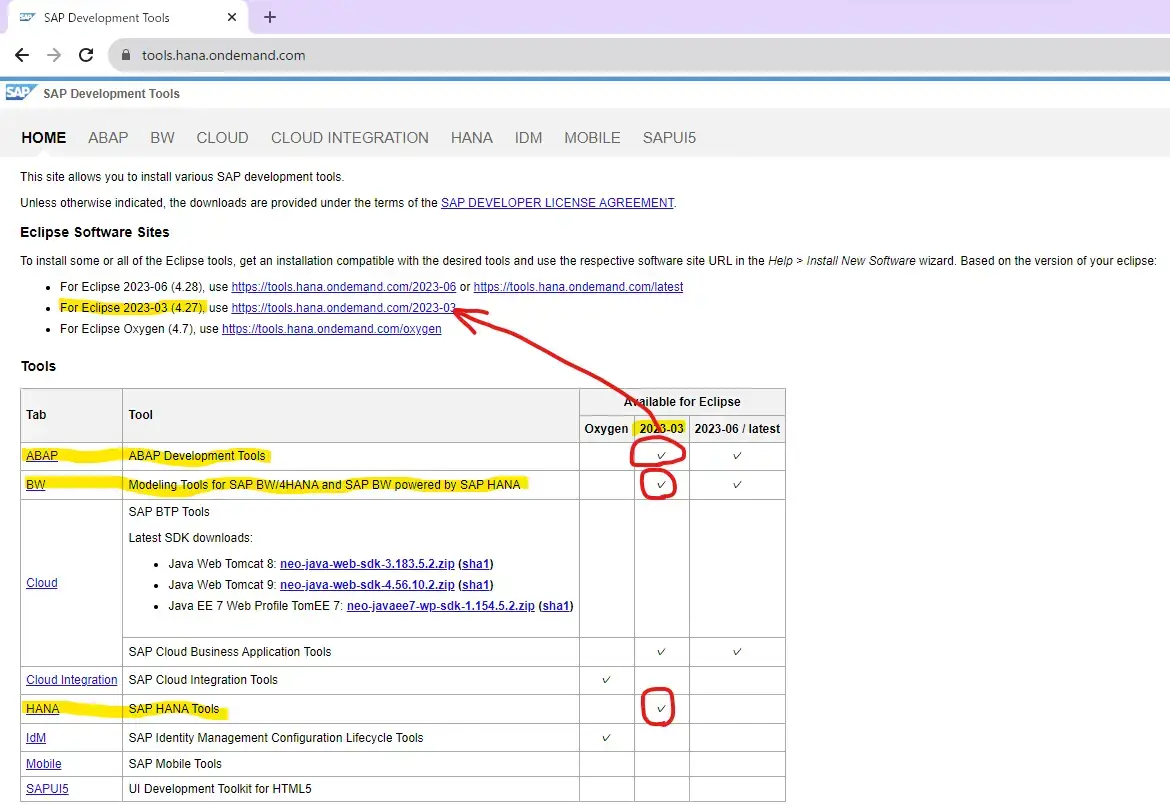Click the BW link in the Tools table
This screenshot has width=1170, height=809.
[x=36, y=484]
